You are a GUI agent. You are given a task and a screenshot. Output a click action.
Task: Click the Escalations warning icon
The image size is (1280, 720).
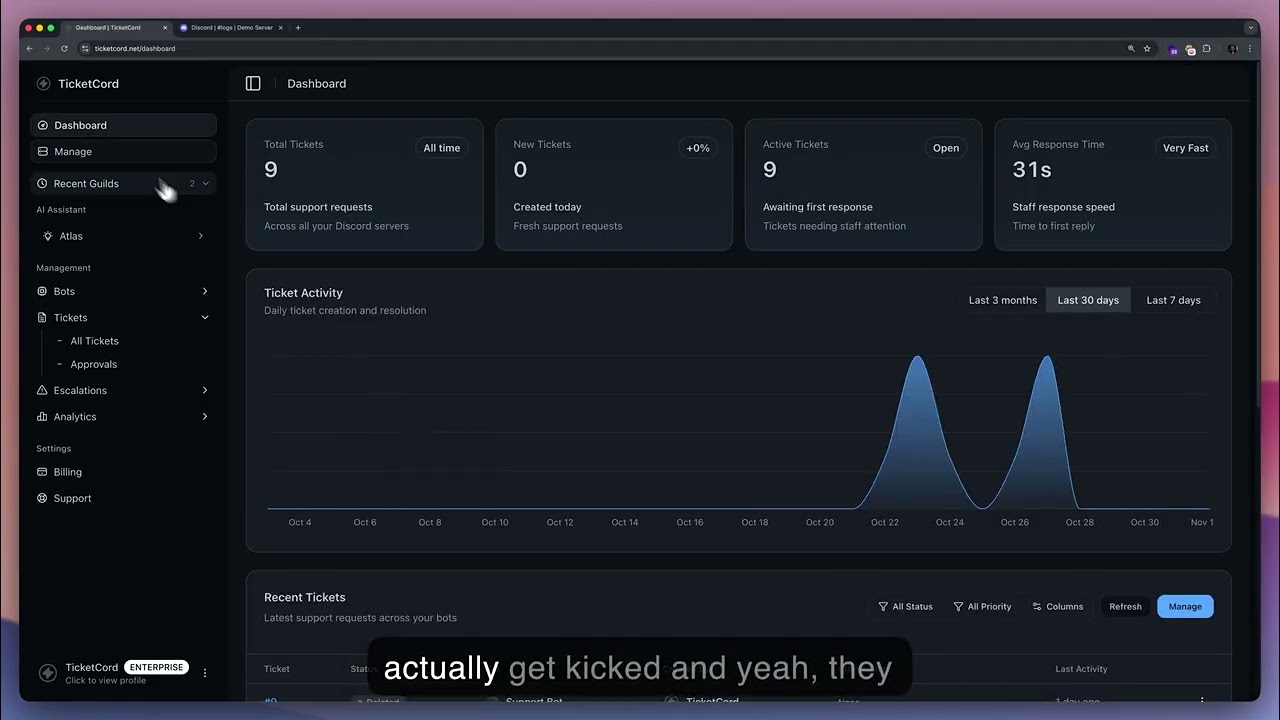coord(42,391)
